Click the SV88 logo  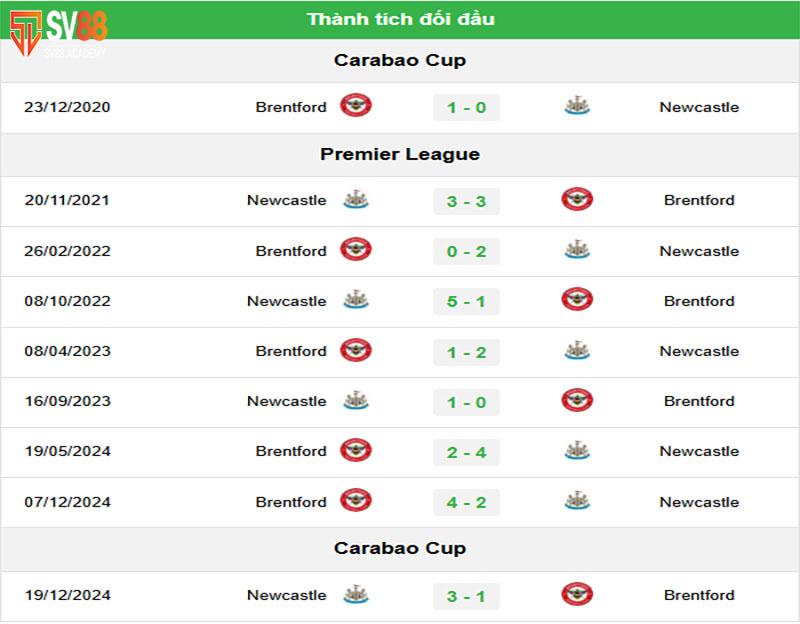point(58,33)
